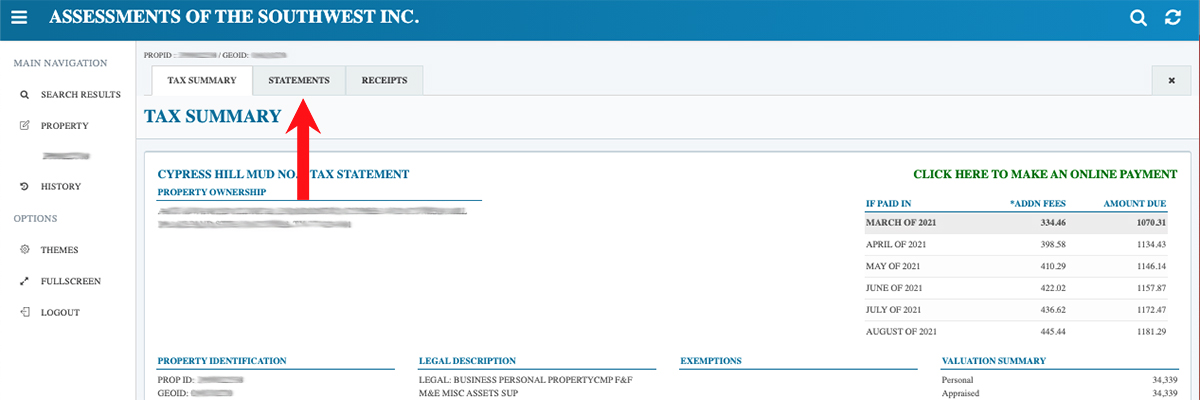Click the History clock icon

coord(24,187)
